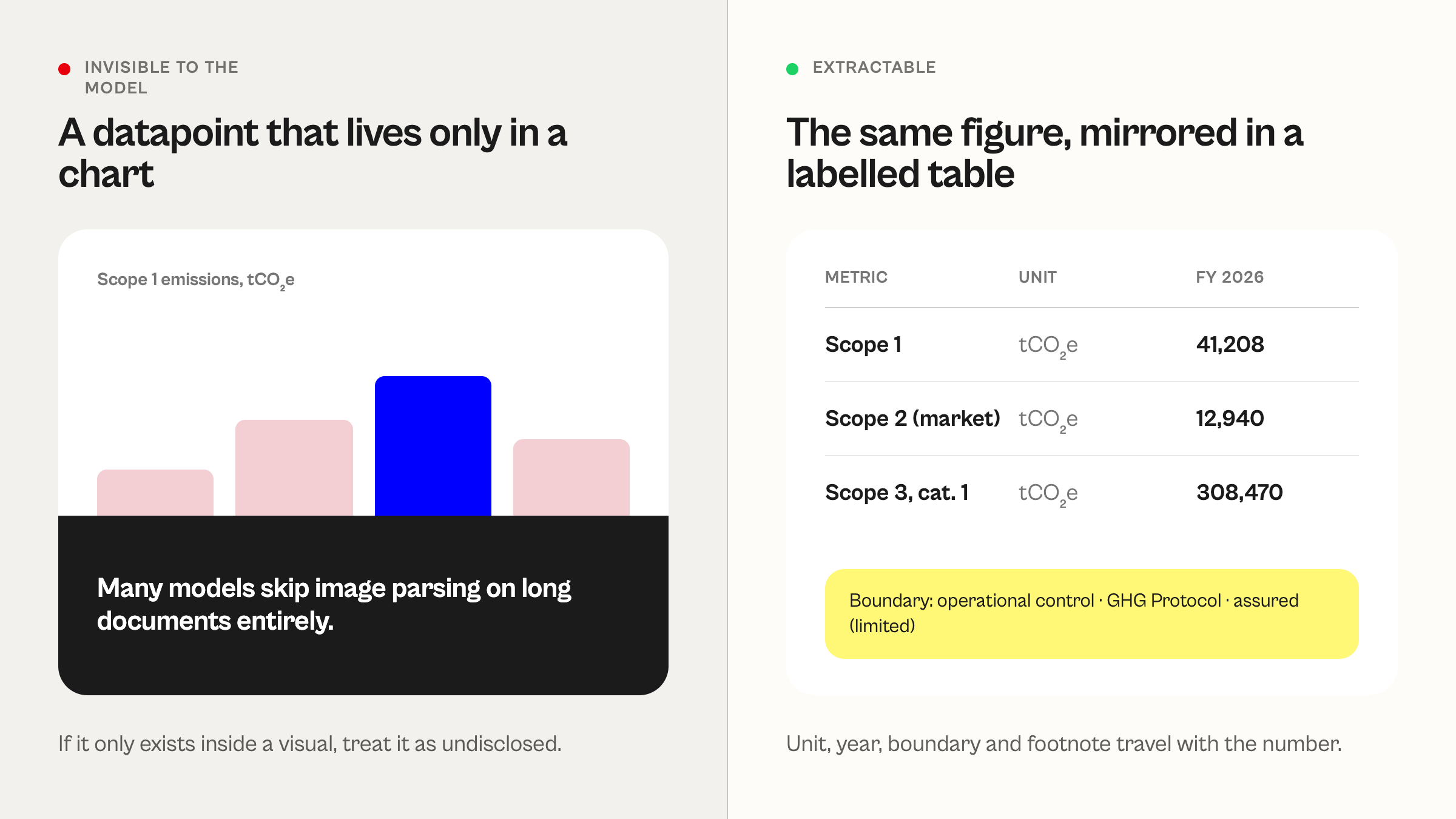Image resolution: width=1456 pixels, height=819 pixels.
Task: Click the 308,470 value cell
Action: 1239,493
